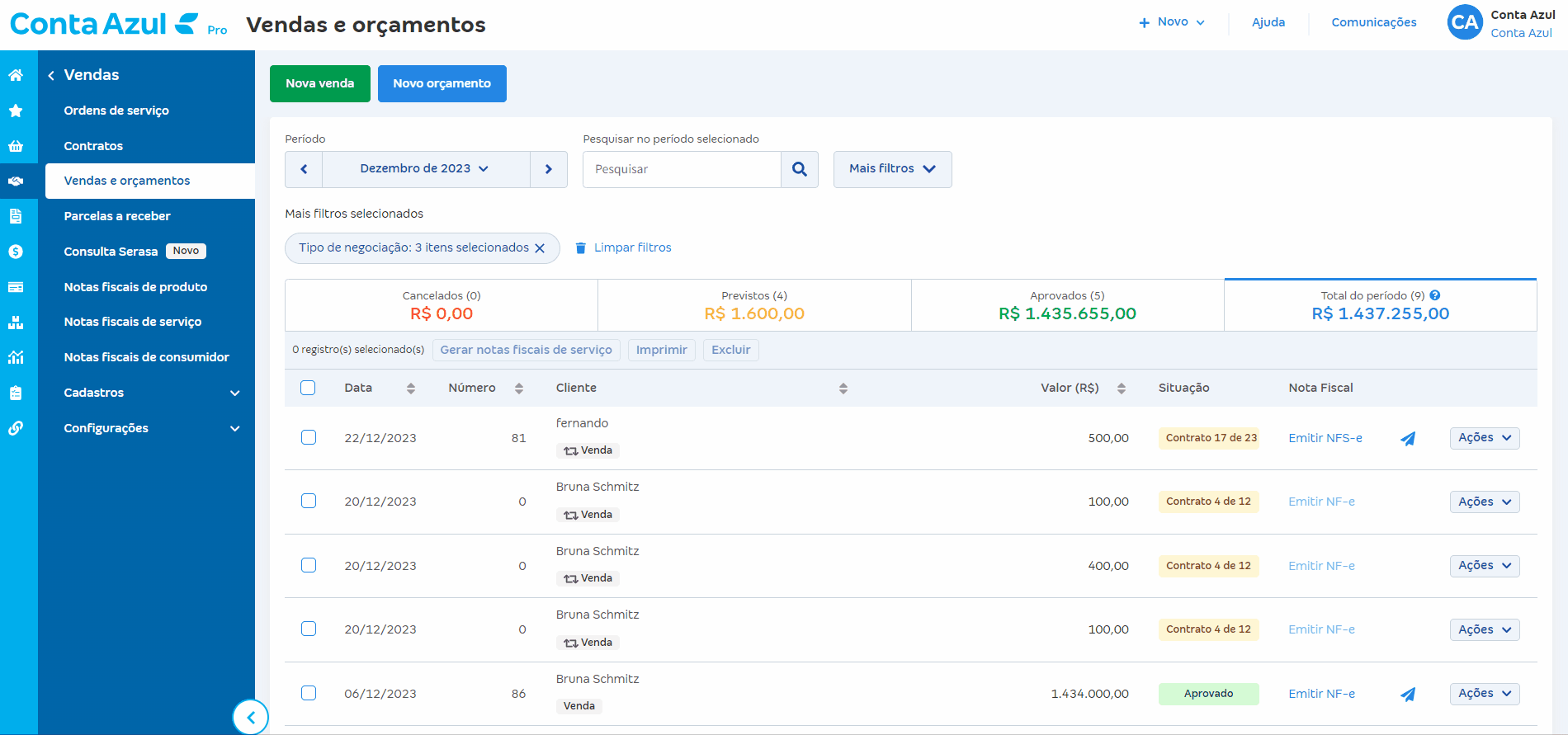
Task: Send icon on fernando sale row
Action: pos(1408,439)
